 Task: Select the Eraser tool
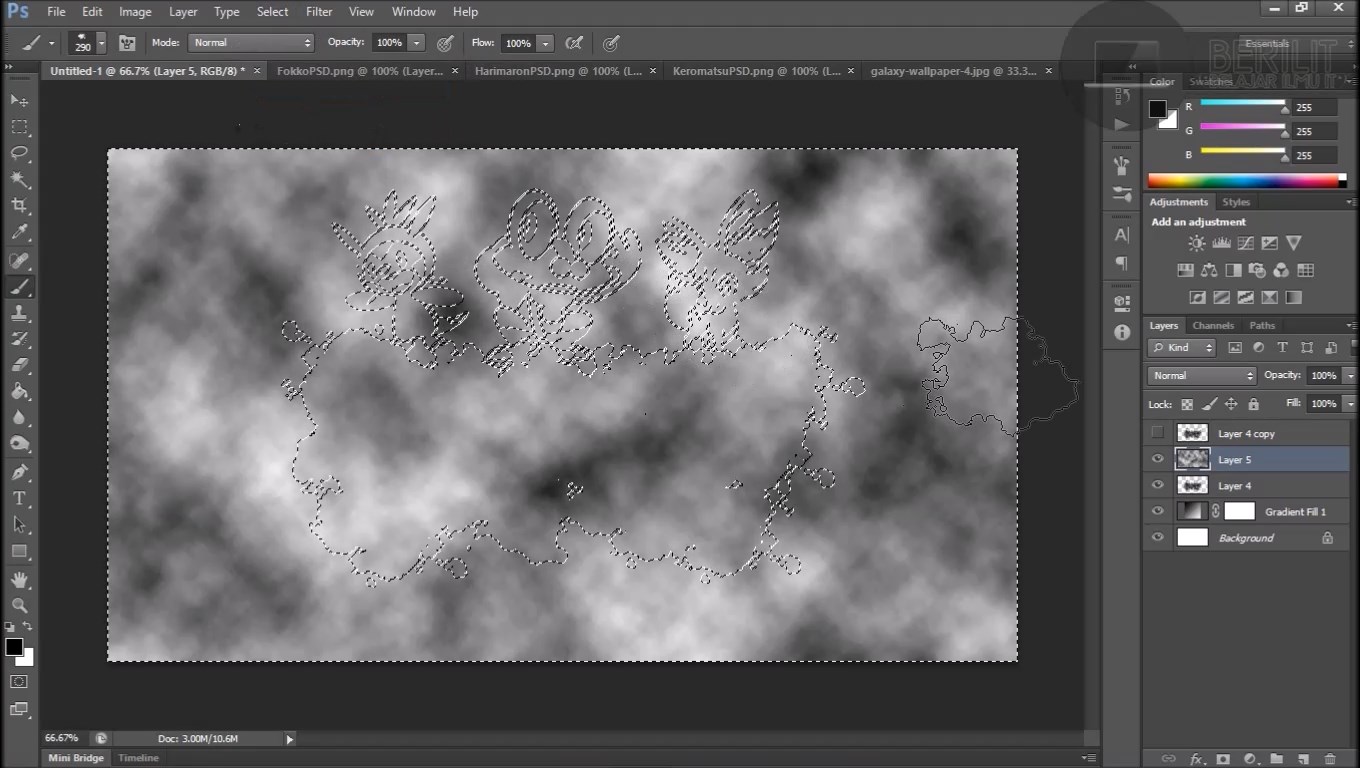click(19, 365)
